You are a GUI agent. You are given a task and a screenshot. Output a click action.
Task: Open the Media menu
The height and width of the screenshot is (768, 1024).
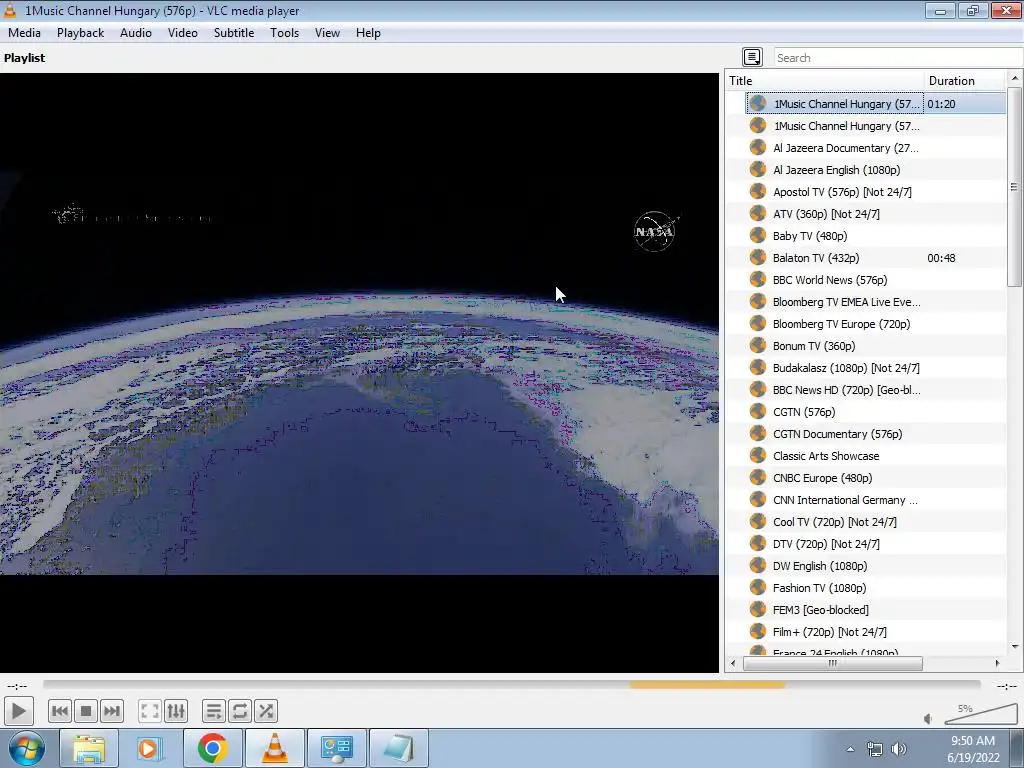coord(24,33)
